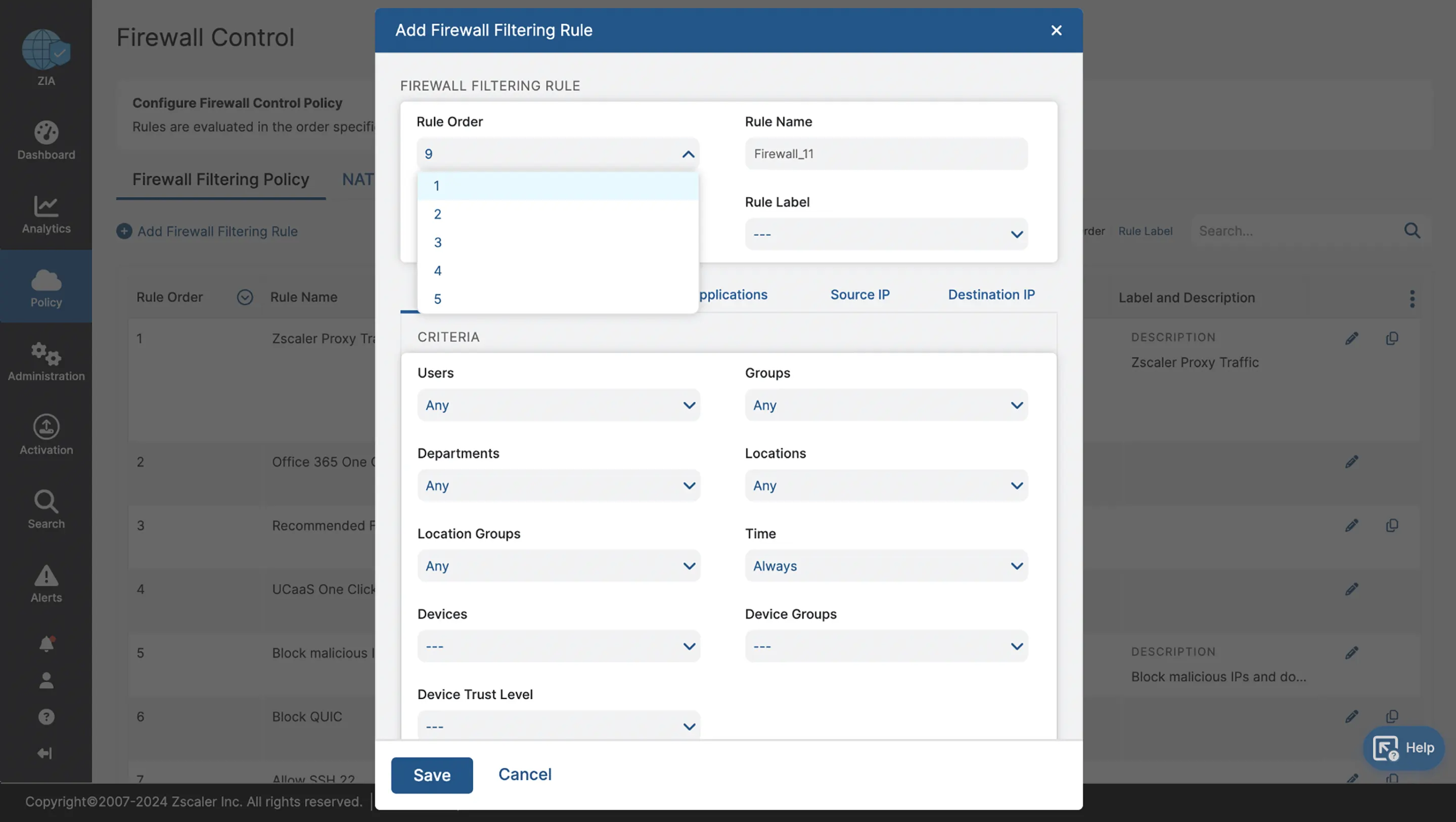Expand the Device Groups dropdown
The width and height of the screenshot is (1456, 822).
886,646
